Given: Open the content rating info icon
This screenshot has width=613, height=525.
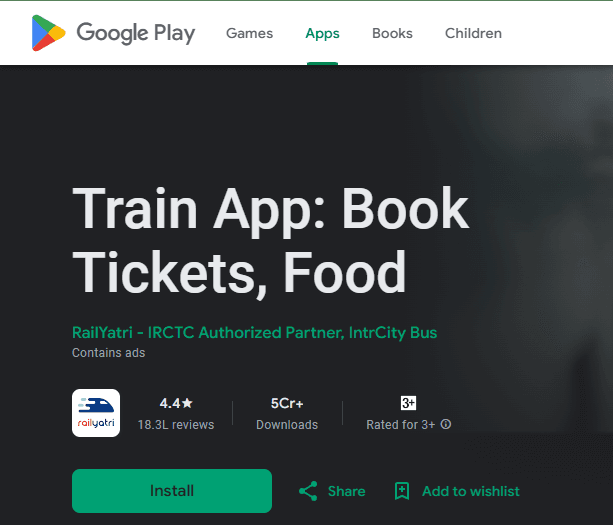Looking at the screenshot, I should [446, 424].
